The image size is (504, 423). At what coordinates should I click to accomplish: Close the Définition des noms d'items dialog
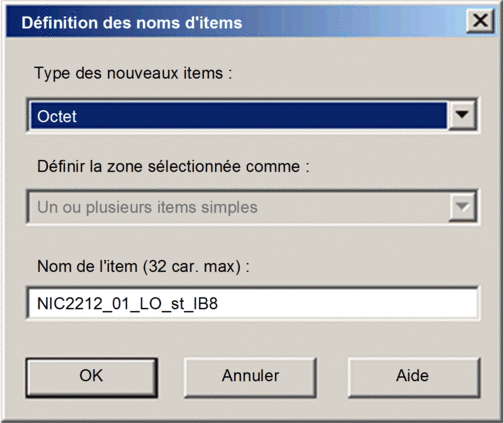[x=480, y=21]
